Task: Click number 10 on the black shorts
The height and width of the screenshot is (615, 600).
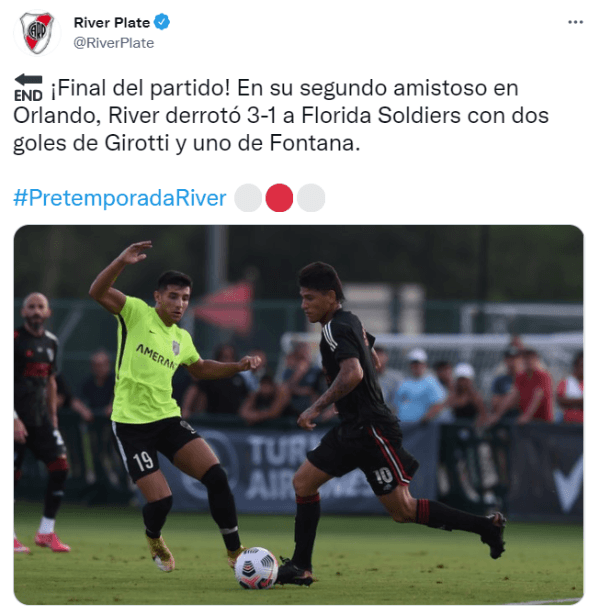Action: coord(384,476)
